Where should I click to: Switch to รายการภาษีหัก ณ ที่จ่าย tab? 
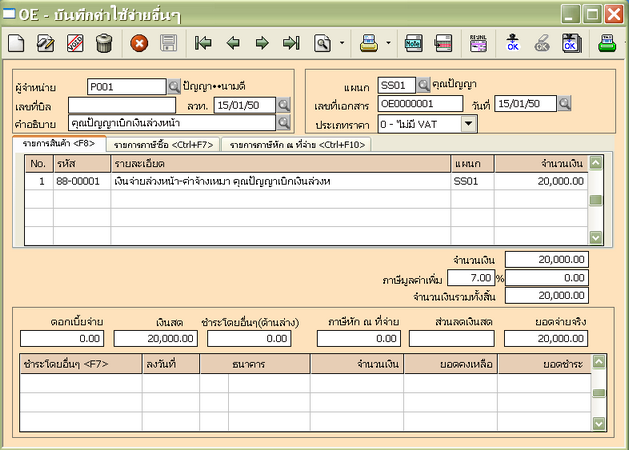(x=298, y=145)
